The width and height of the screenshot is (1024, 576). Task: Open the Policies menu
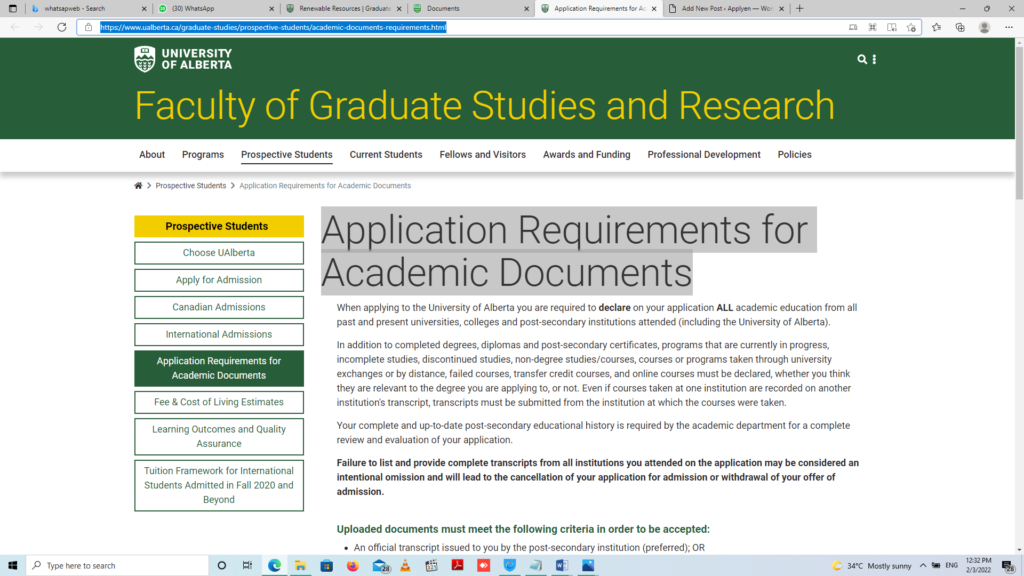coord(794,155)
